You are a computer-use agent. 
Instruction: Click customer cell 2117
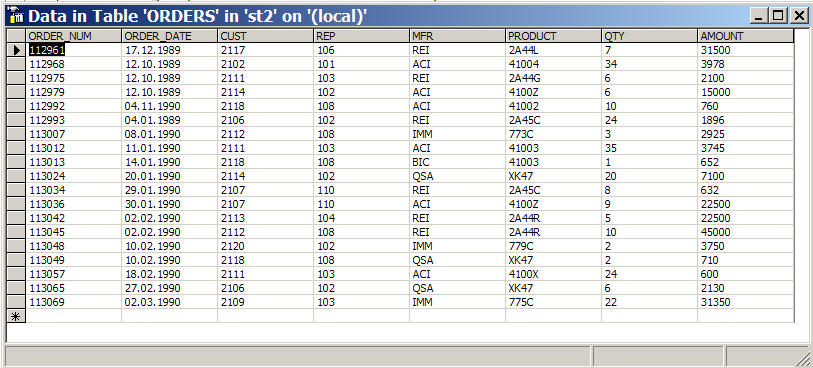tap(265, 50)
